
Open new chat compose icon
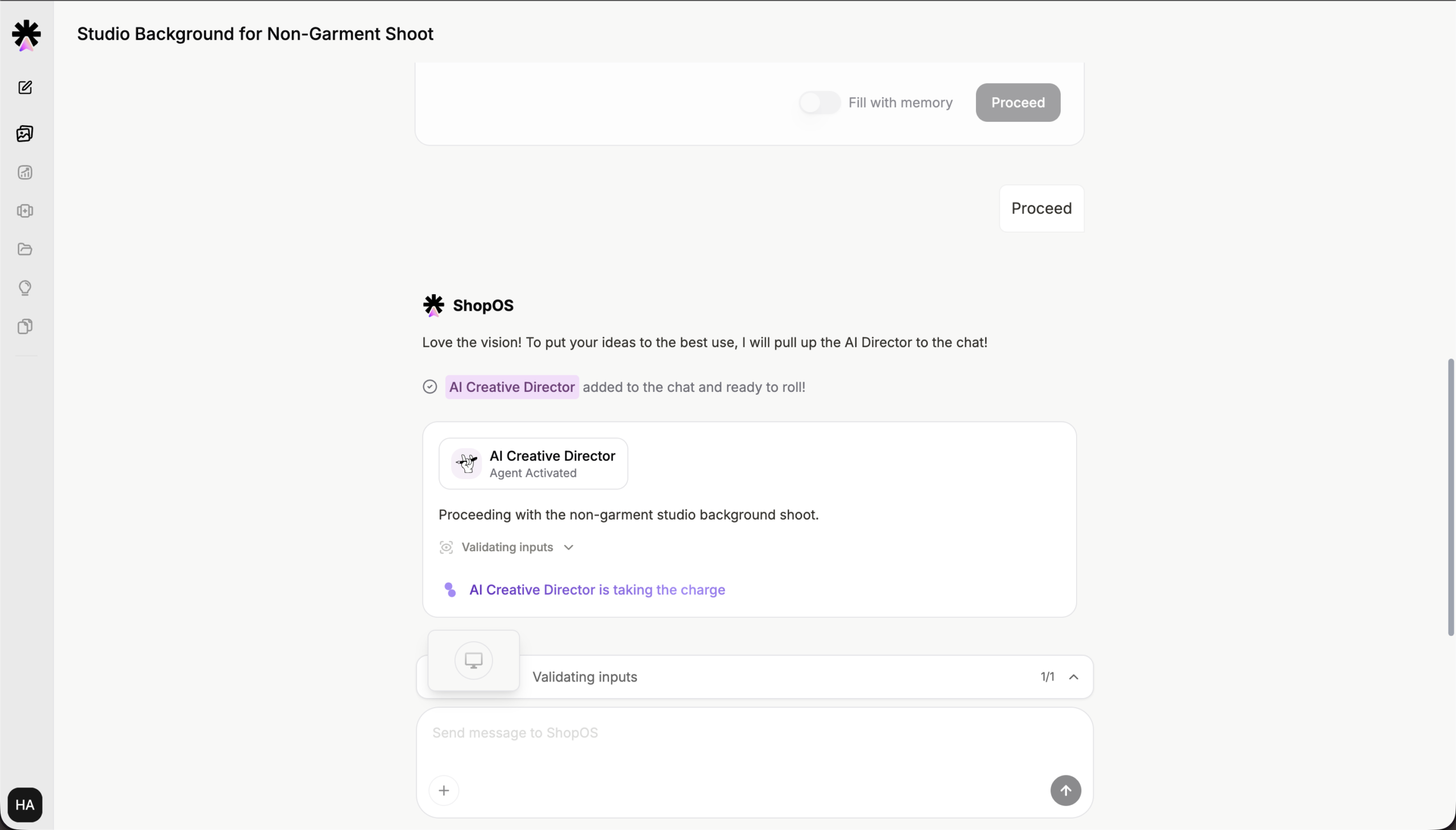tap(25, 87)
